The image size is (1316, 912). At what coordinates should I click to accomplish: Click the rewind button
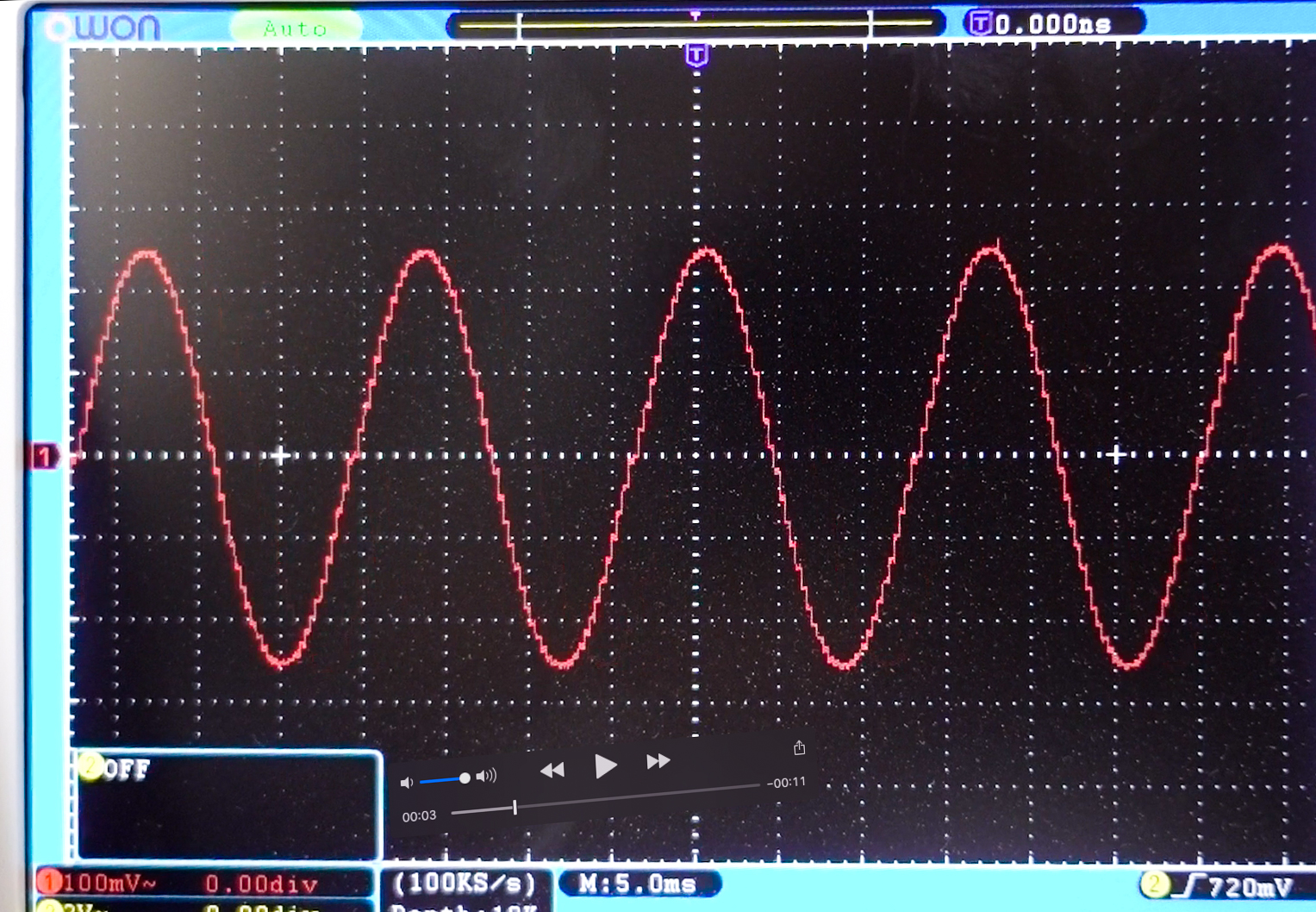(552, 770)
